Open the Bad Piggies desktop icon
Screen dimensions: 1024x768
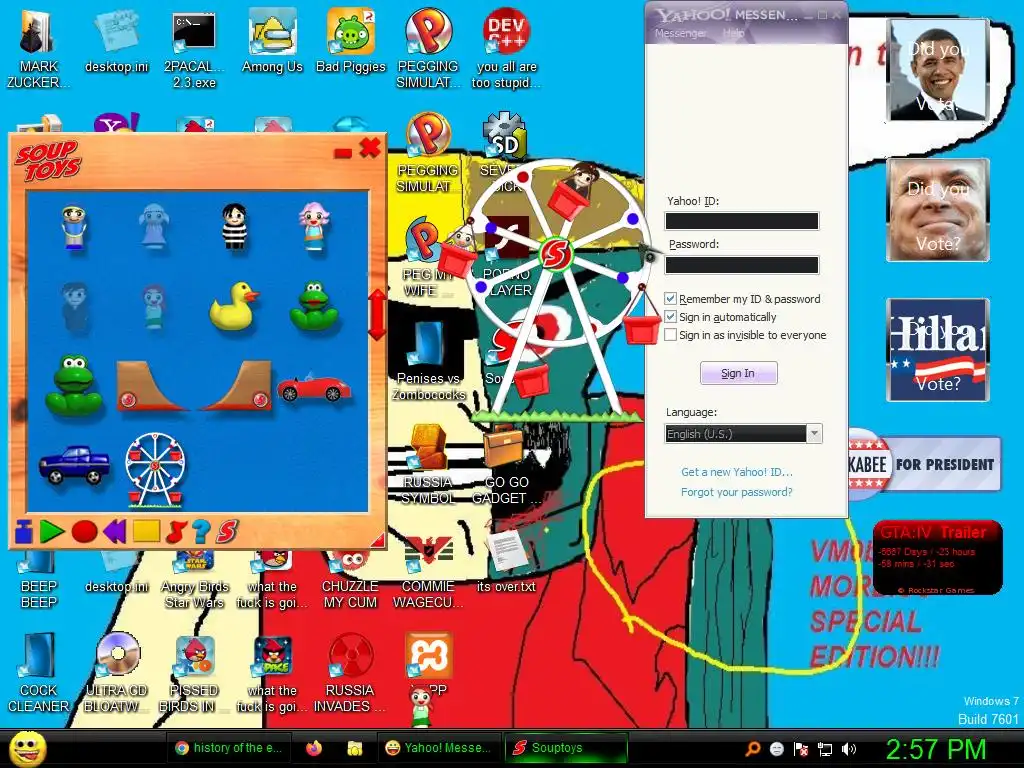pyautogui.click(x=351, y=40)
